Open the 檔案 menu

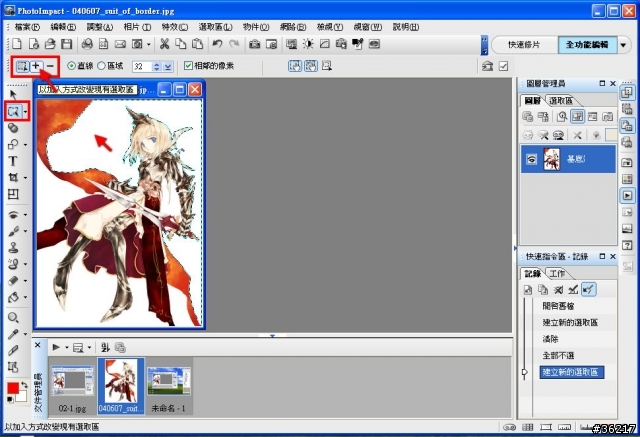27,27
